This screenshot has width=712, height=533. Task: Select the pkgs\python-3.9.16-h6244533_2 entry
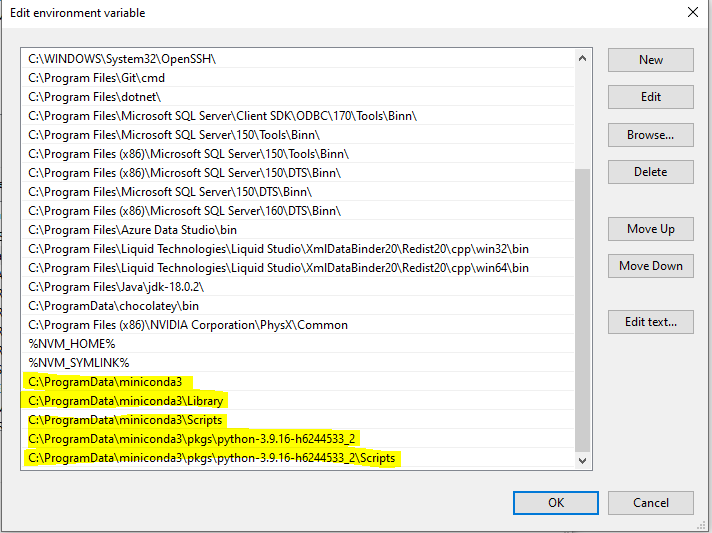pos(298,439)
